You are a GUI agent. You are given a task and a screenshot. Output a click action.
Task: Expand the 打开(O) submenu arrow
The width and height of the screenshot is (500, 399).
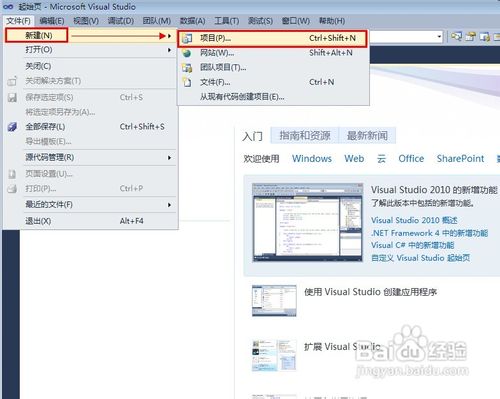click(x=169, y=50)
